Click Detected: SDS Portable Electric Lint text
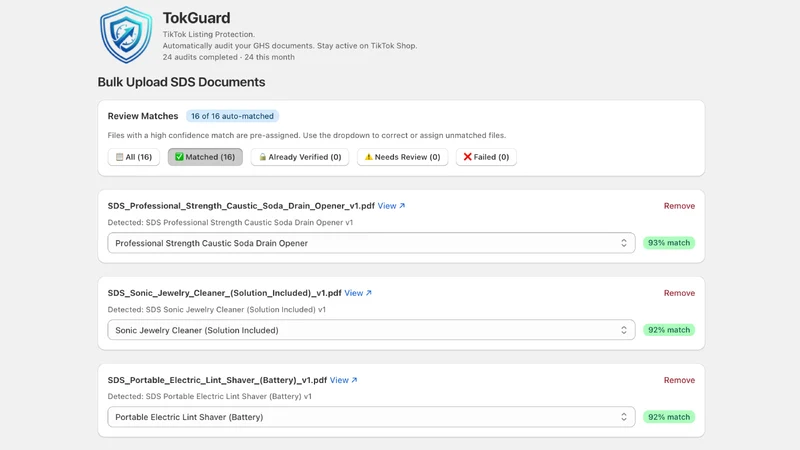The height and width of the screenshot is (450, 800). tap(209, 396)
